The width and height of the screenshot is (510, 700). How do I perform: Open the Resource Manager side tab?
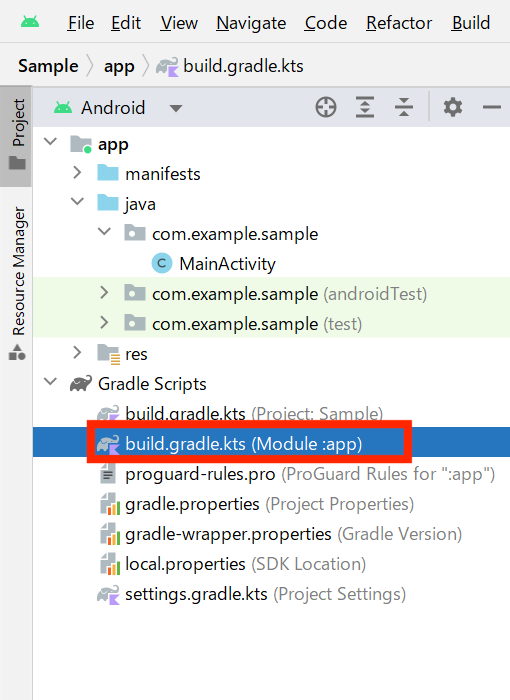pos(17,282)
